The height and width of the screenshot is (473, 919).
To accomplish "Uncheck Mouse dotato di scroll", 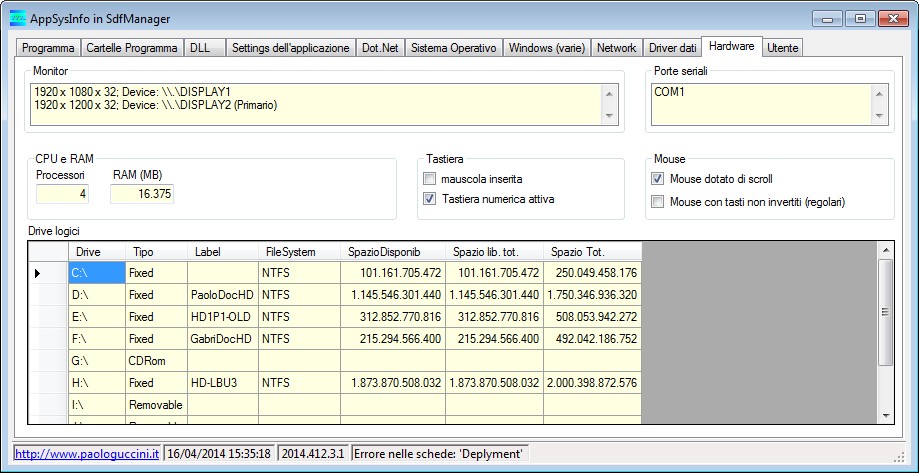I will [x=658, y=179].
